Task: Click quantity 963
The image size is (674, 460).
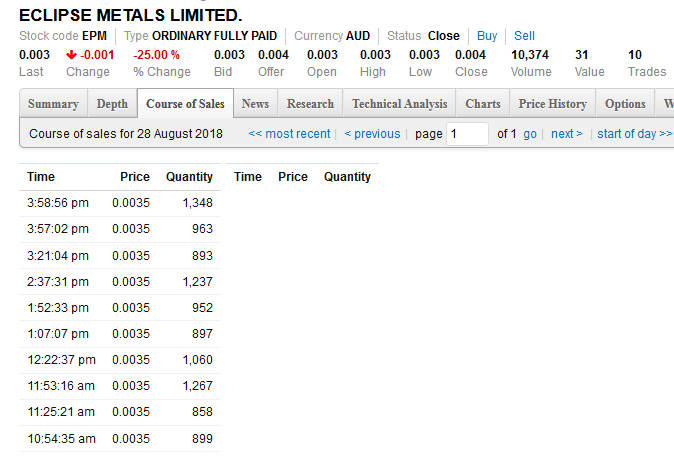Action: point(202,229)
